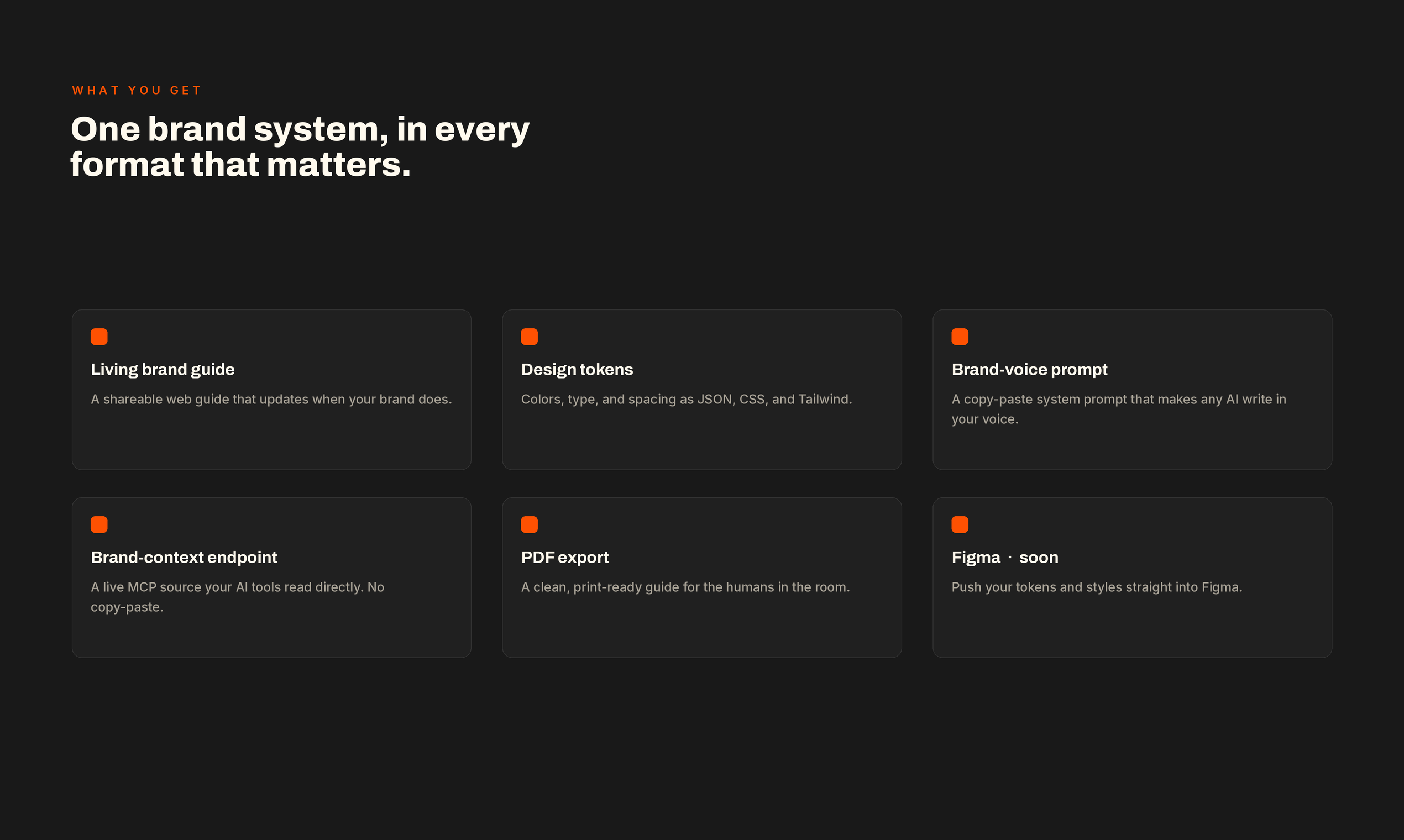Click description mentioning JSON, CSS, and Tailwind

pyautogui.click(x=686, y=400)
